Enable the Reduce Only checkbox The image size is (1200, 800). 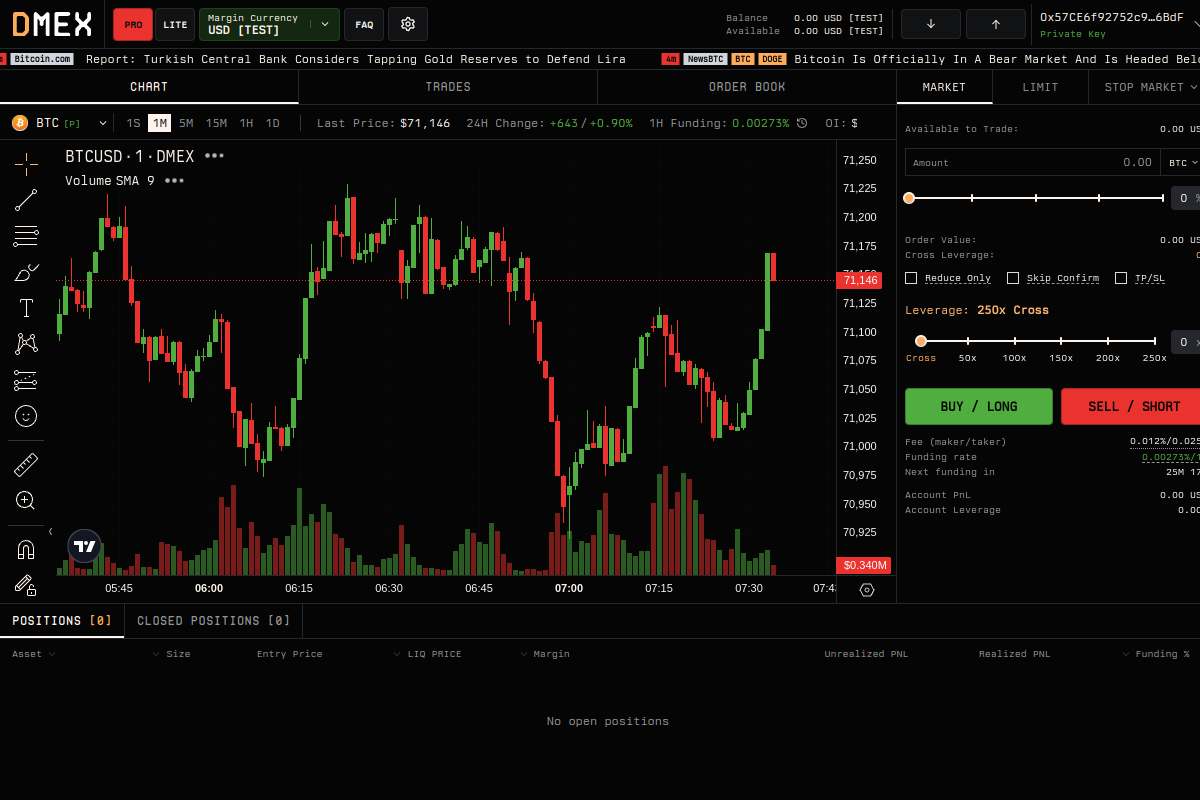[910, 277]
